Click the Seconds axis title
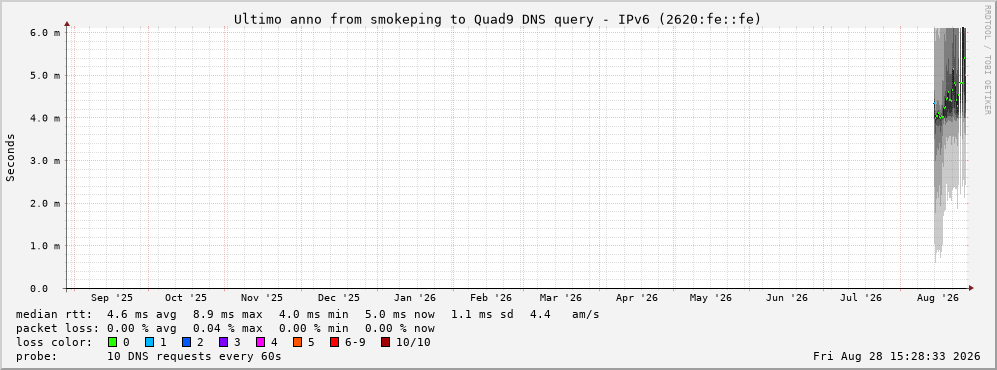 pyautogui.click(x=11, y=157)
